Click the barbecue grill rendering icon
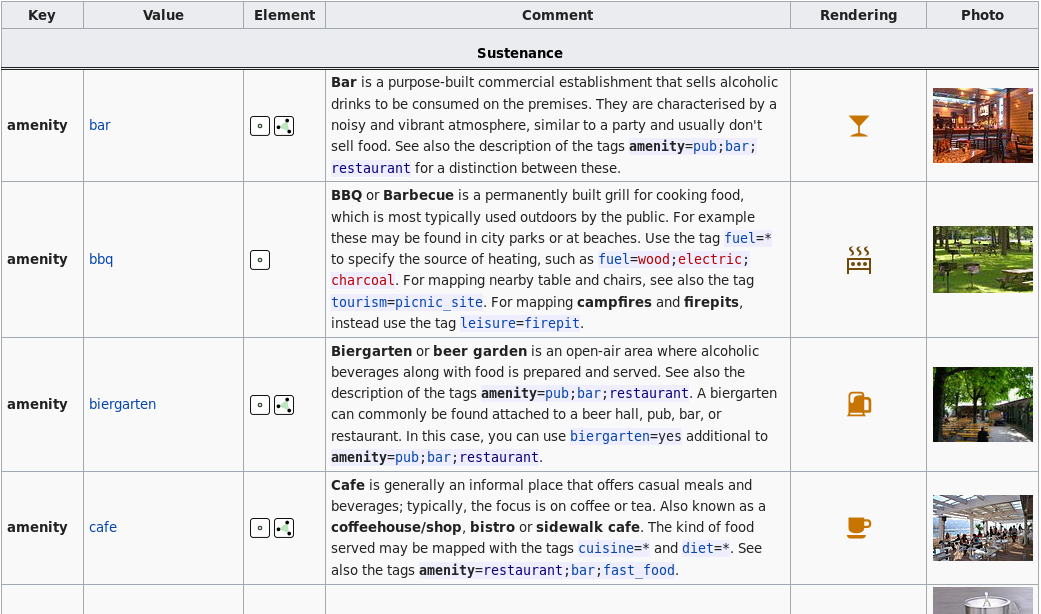This screenshot has height=614, width=1041. pos(858,260)
